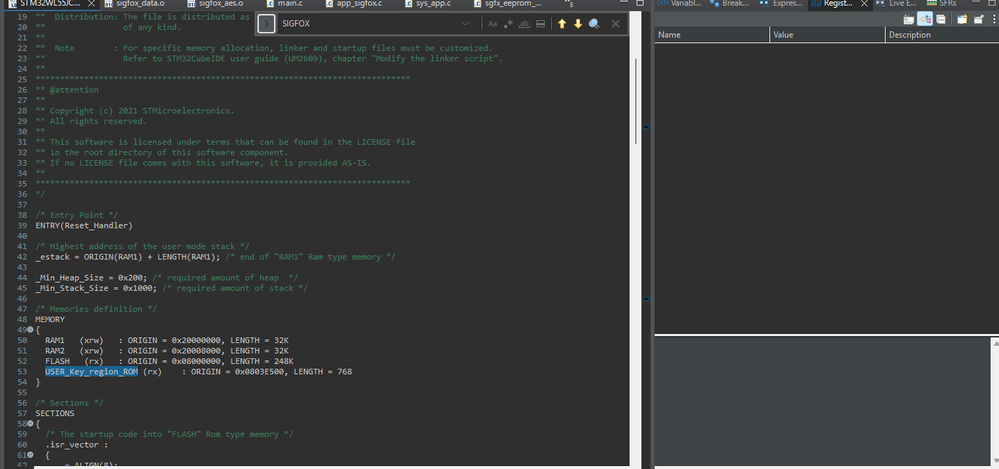Switch to the sigfox_aes.o tab
The height and width of the screenshot is (469, 999).
coord(215,4)
